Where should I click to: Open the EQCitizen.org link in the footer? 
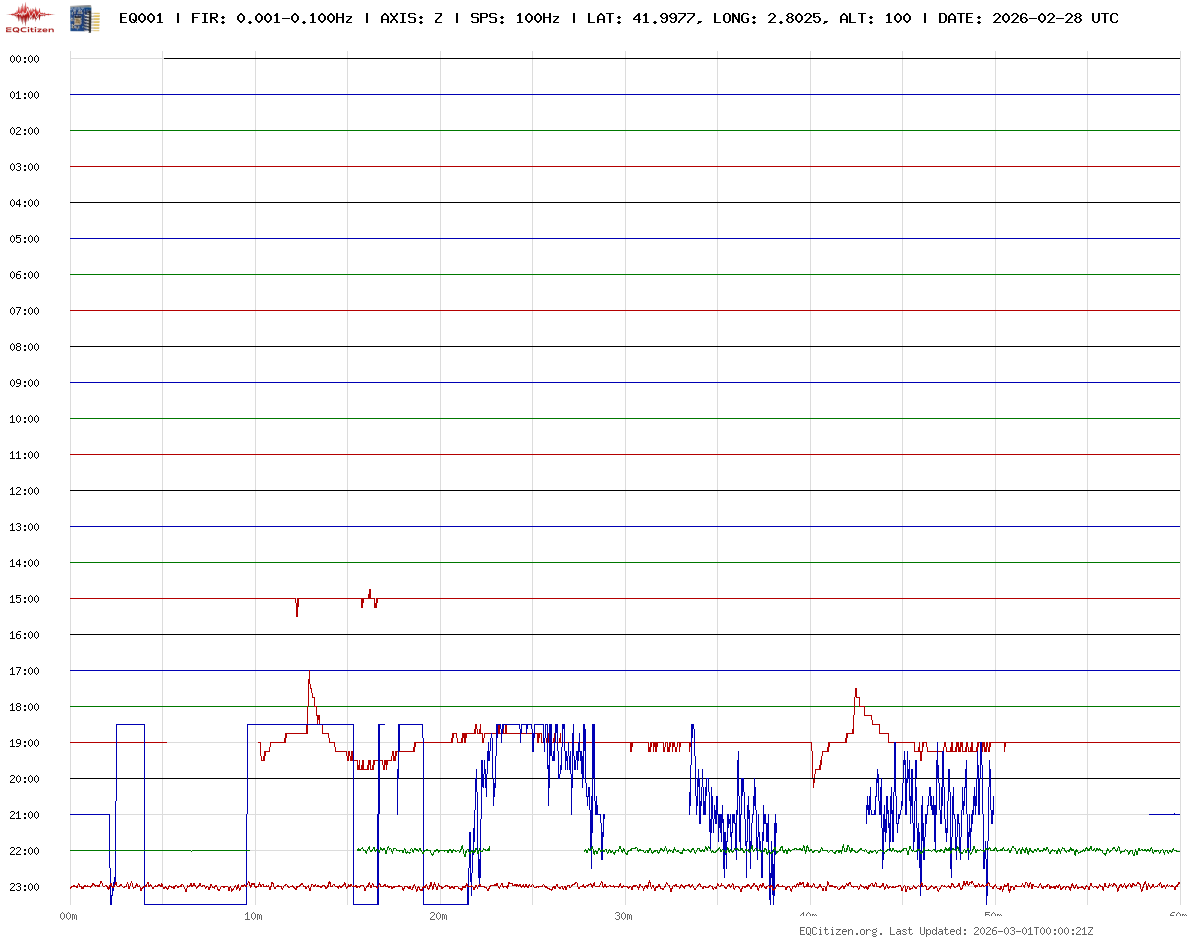pos(841,931)
